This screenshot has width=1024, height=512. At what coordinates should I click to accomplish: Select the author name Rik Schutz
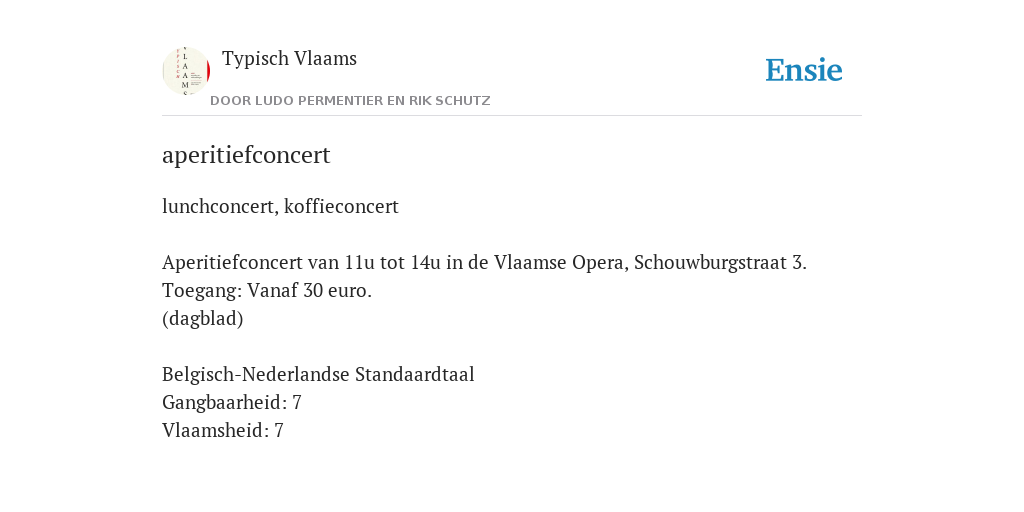(450, 101)
